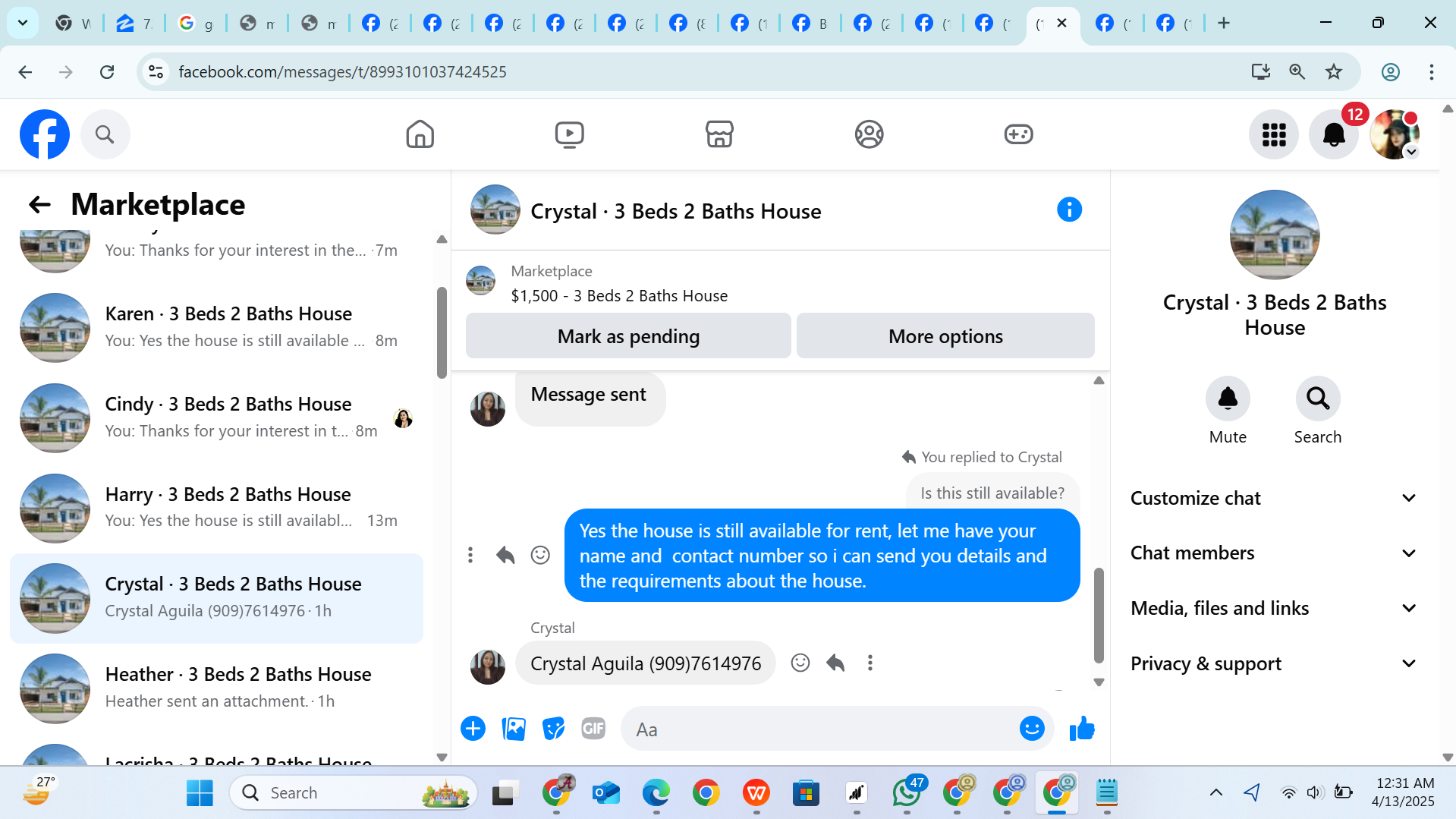1456x819 pixels.
Task: Open emoji picker in message field
Action: click(1032, 729)
